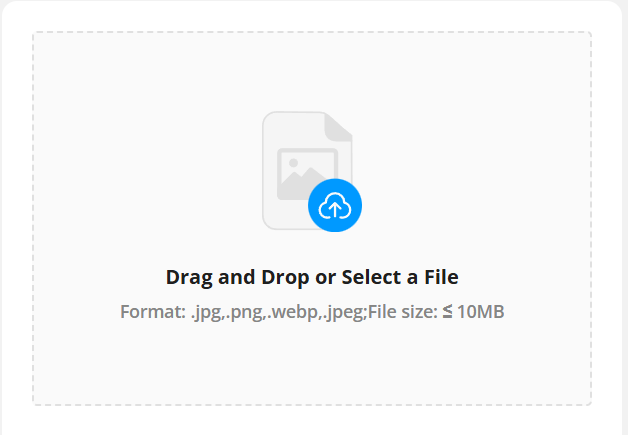Click the blue cloud upload icon
This screenshot has height=435, width=628.
point(335,207)
